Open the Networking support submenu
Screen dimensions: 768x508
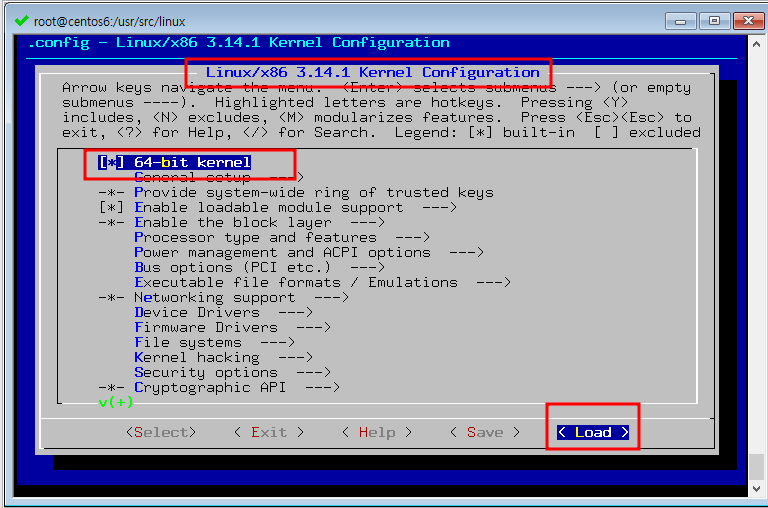coord(241,297)
